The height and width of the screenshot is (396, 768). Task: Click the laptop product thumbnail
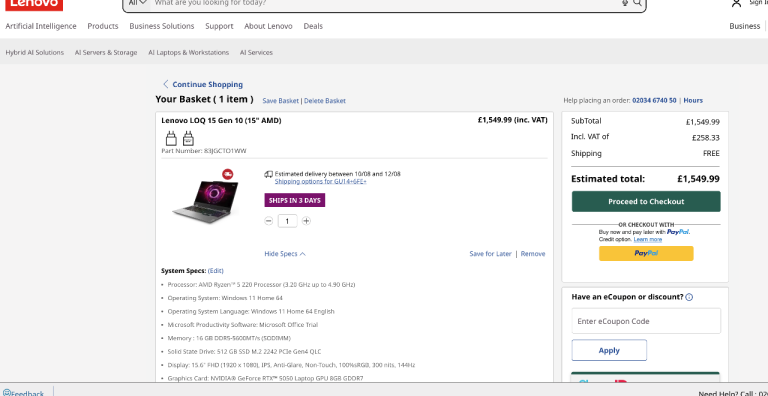[205, 201]
